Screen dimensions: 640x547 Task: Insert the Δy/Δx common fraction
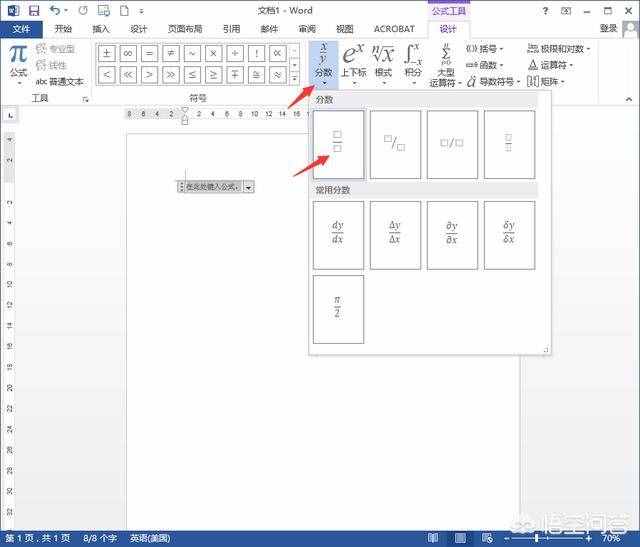(x=395, y=235)
